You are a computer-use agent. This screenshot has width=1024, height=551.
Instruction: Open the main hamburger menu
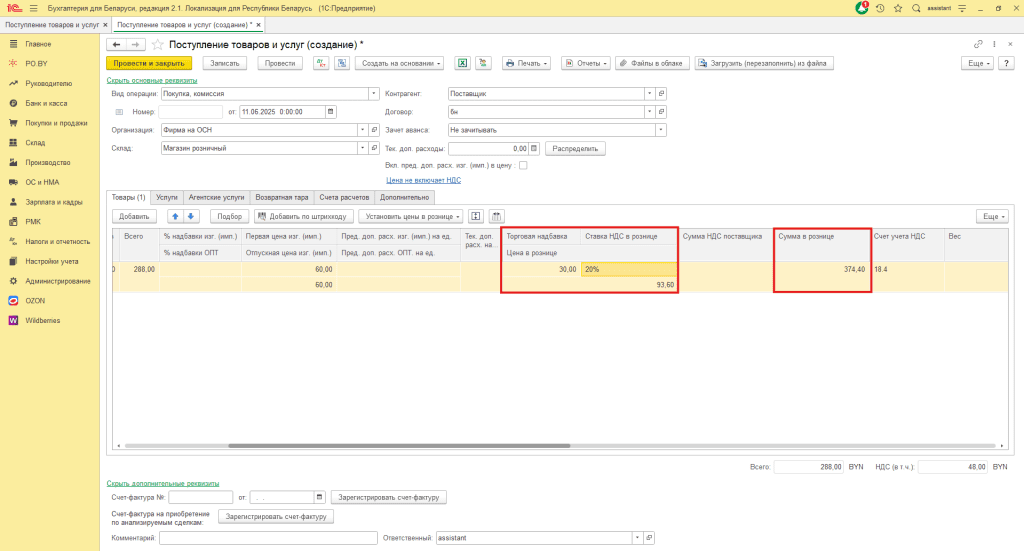click(33, 8)
